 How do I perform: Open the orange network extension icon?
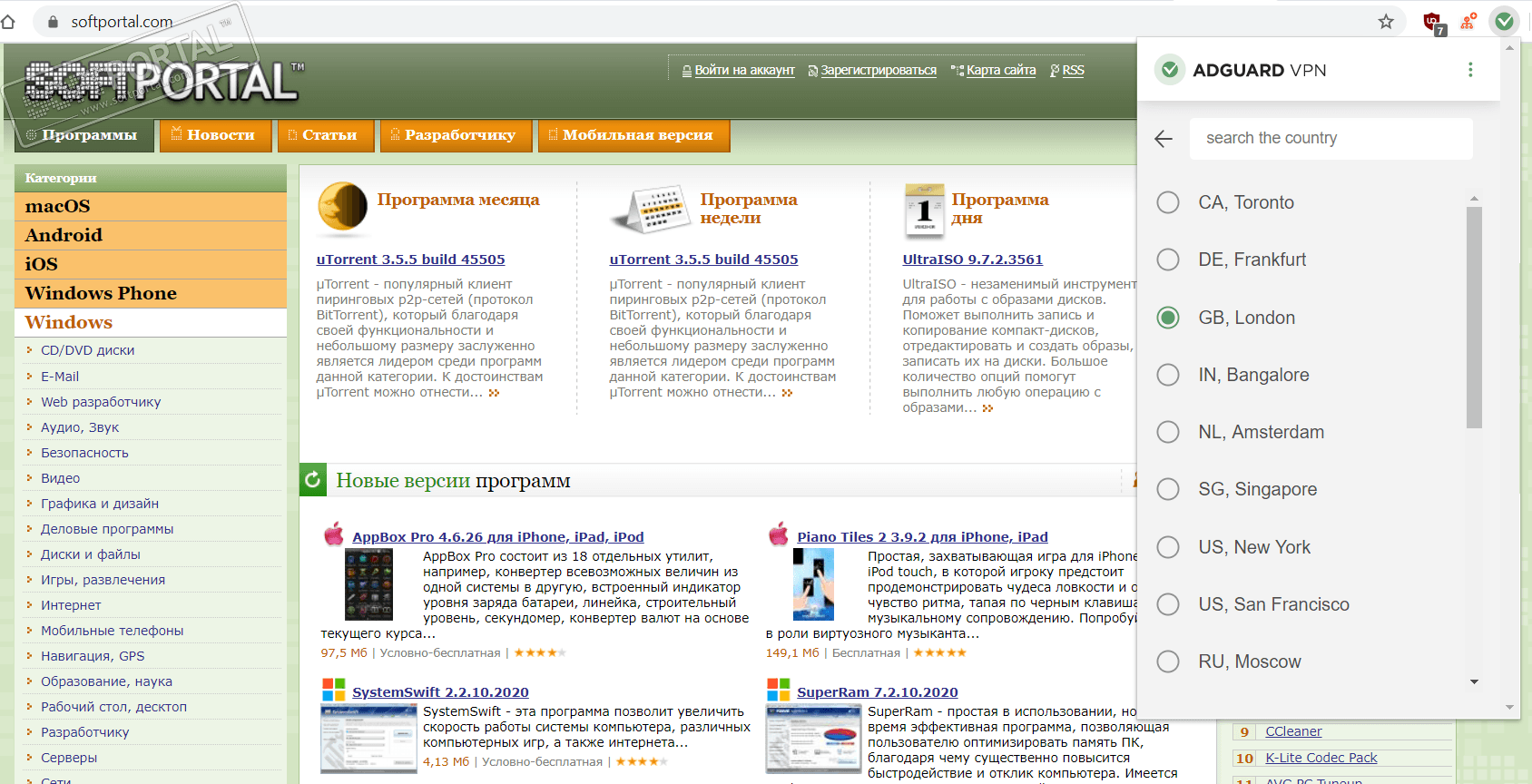tap(1468, 22)
